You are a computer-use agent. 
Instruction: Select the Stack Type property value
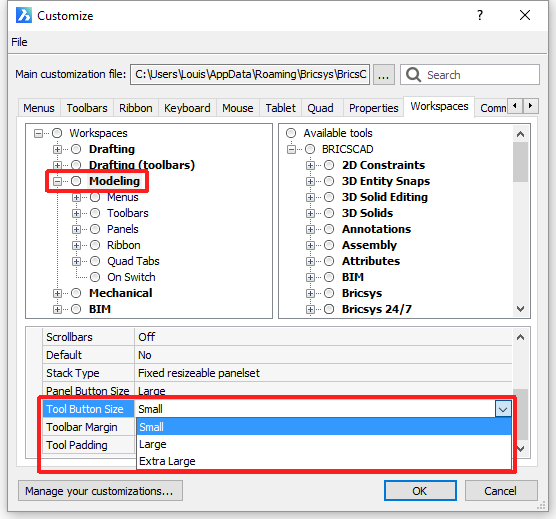(324, 373)
